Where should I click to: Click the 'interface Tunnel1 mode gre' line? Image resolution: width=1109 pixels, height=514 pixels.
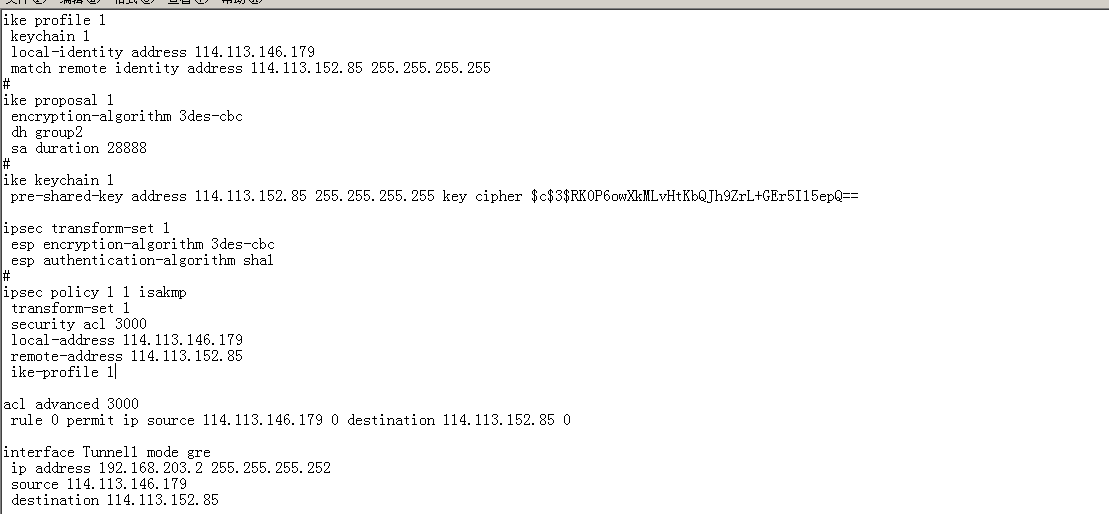[106, 453]
